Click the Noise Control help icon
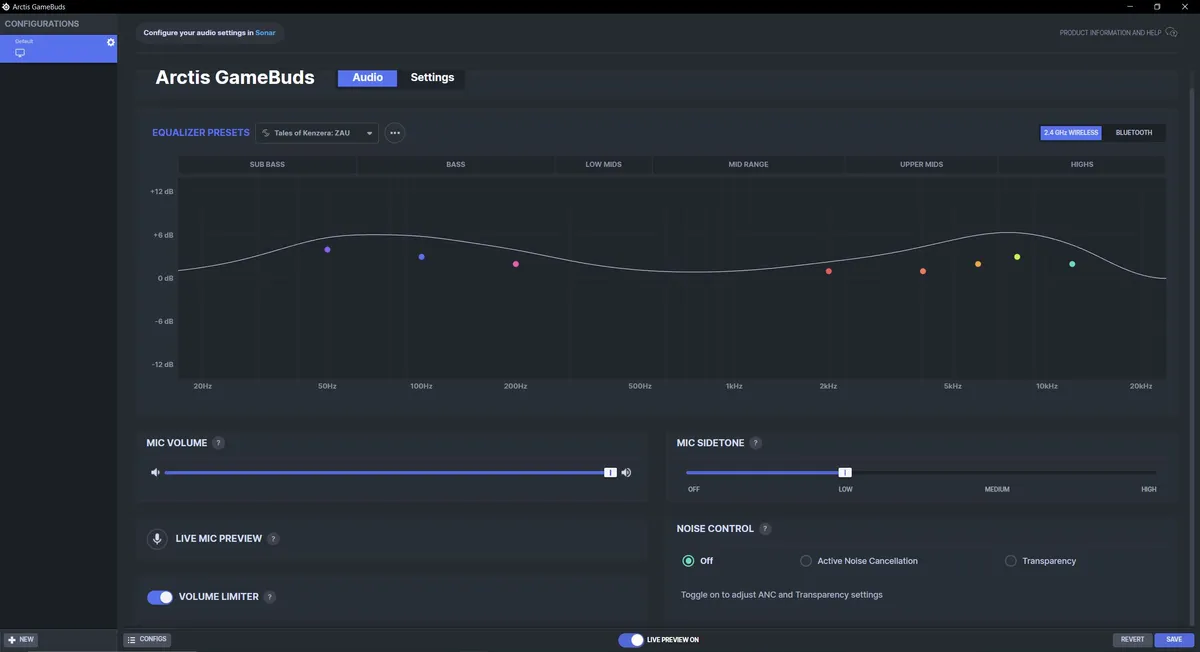 click(x=765, y=529)
